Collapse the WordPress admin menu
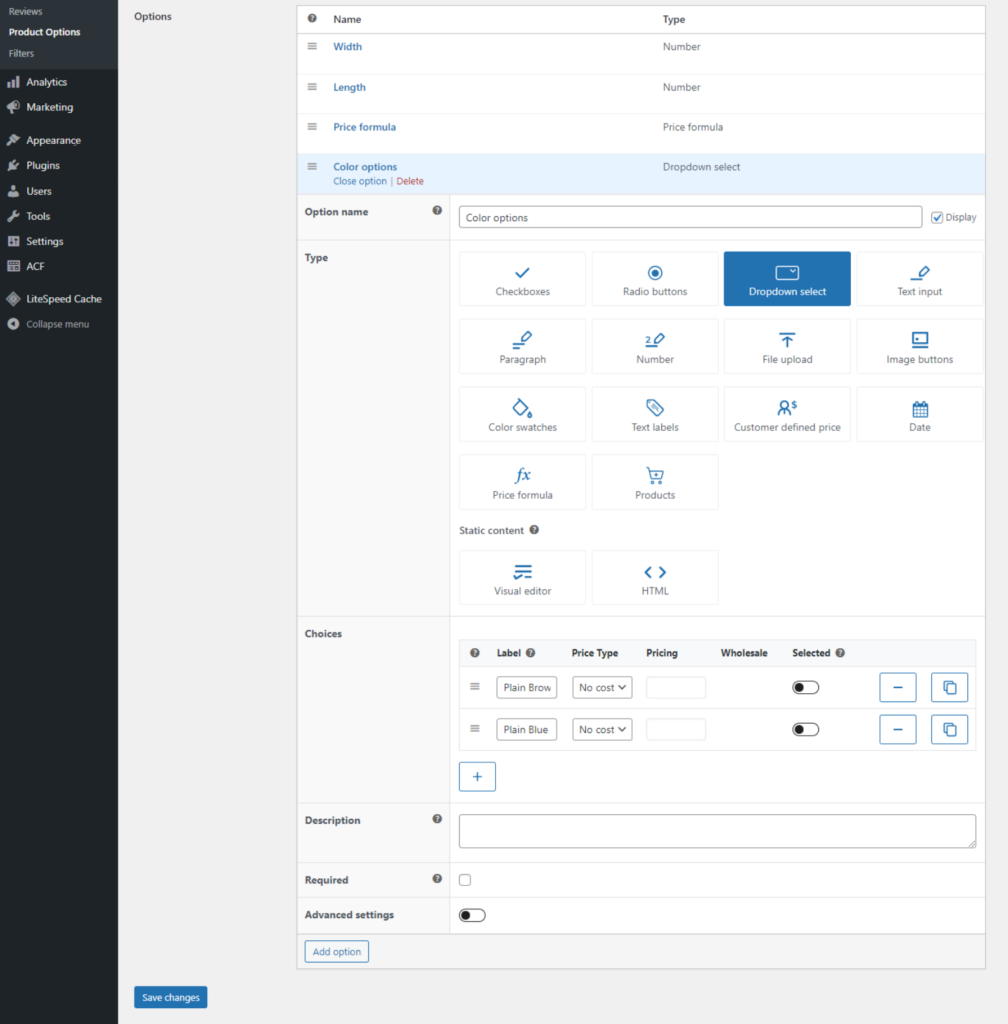 (57, 324)
